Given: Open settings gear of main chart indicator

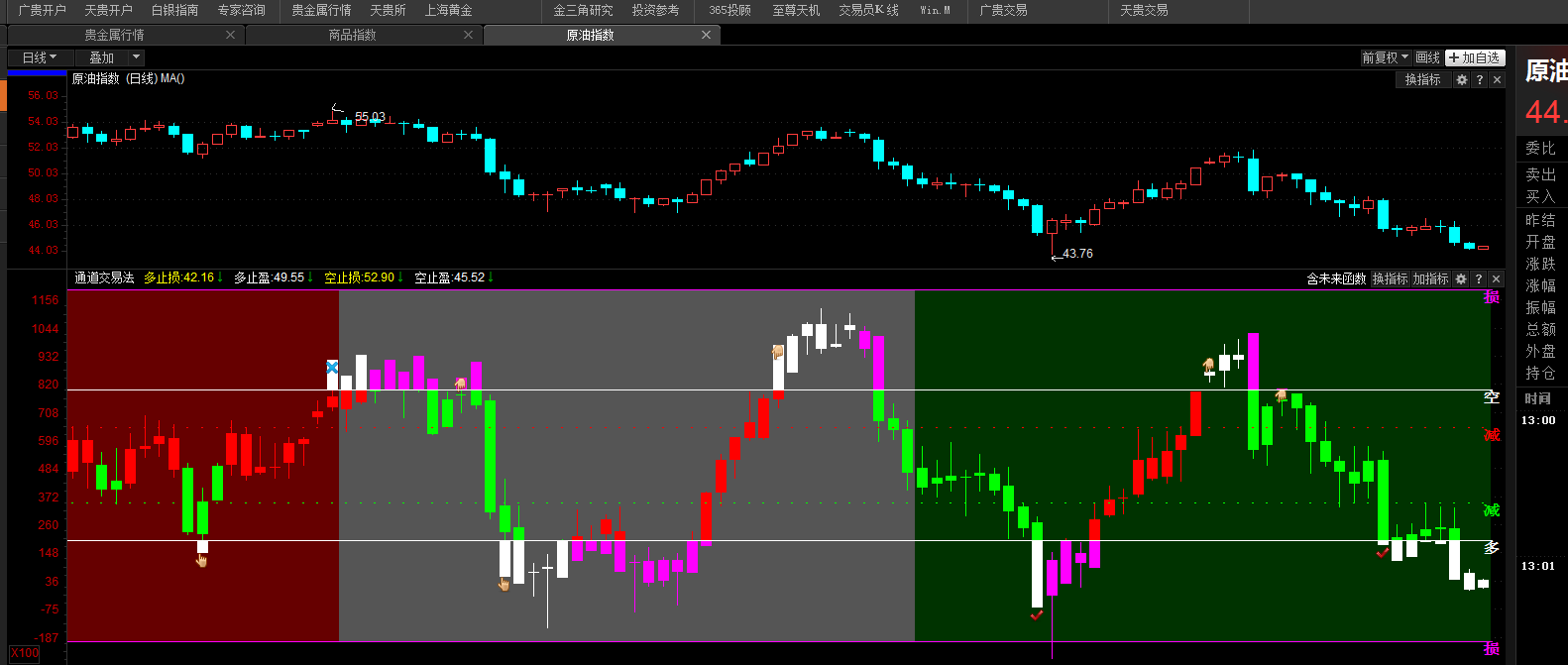Looking at the screenshot, I should coord(1461,80).
